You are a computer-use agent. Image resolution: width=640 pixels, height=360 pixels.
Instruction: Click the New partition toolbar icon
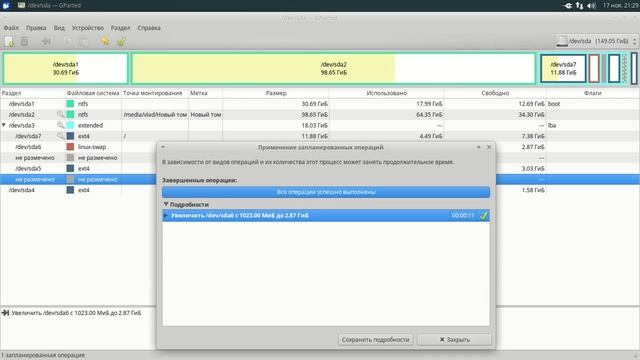click(x=9, y=42)
